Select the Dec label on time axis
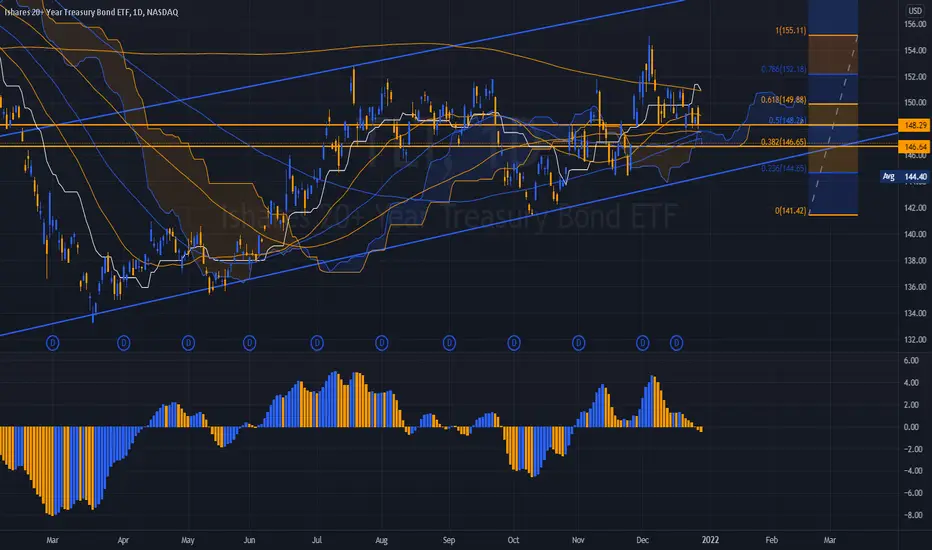Viewport: 932px width, 550px height. [643, 540]
